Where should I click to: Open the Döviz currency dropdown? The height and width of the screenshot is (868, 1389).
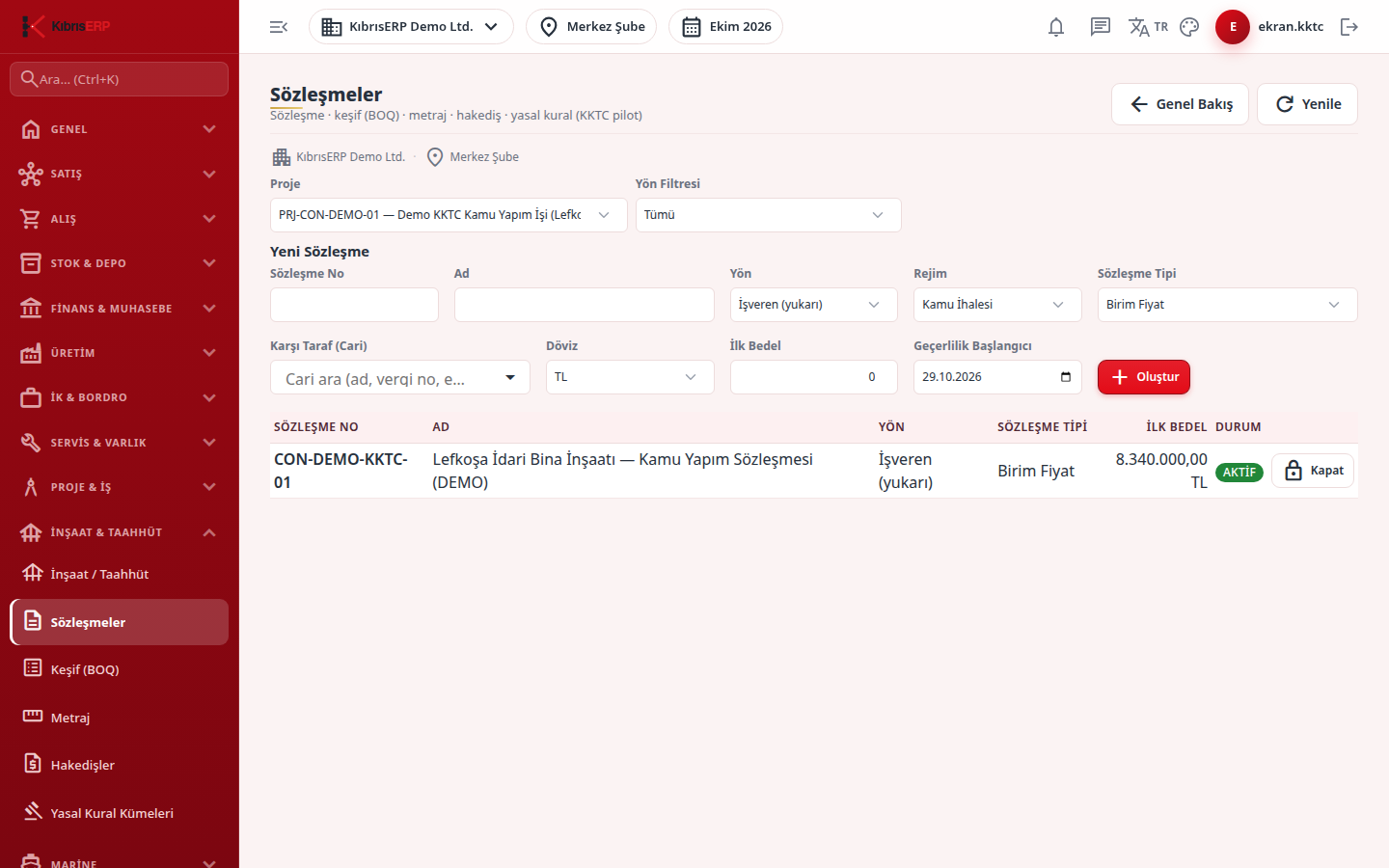630,377
